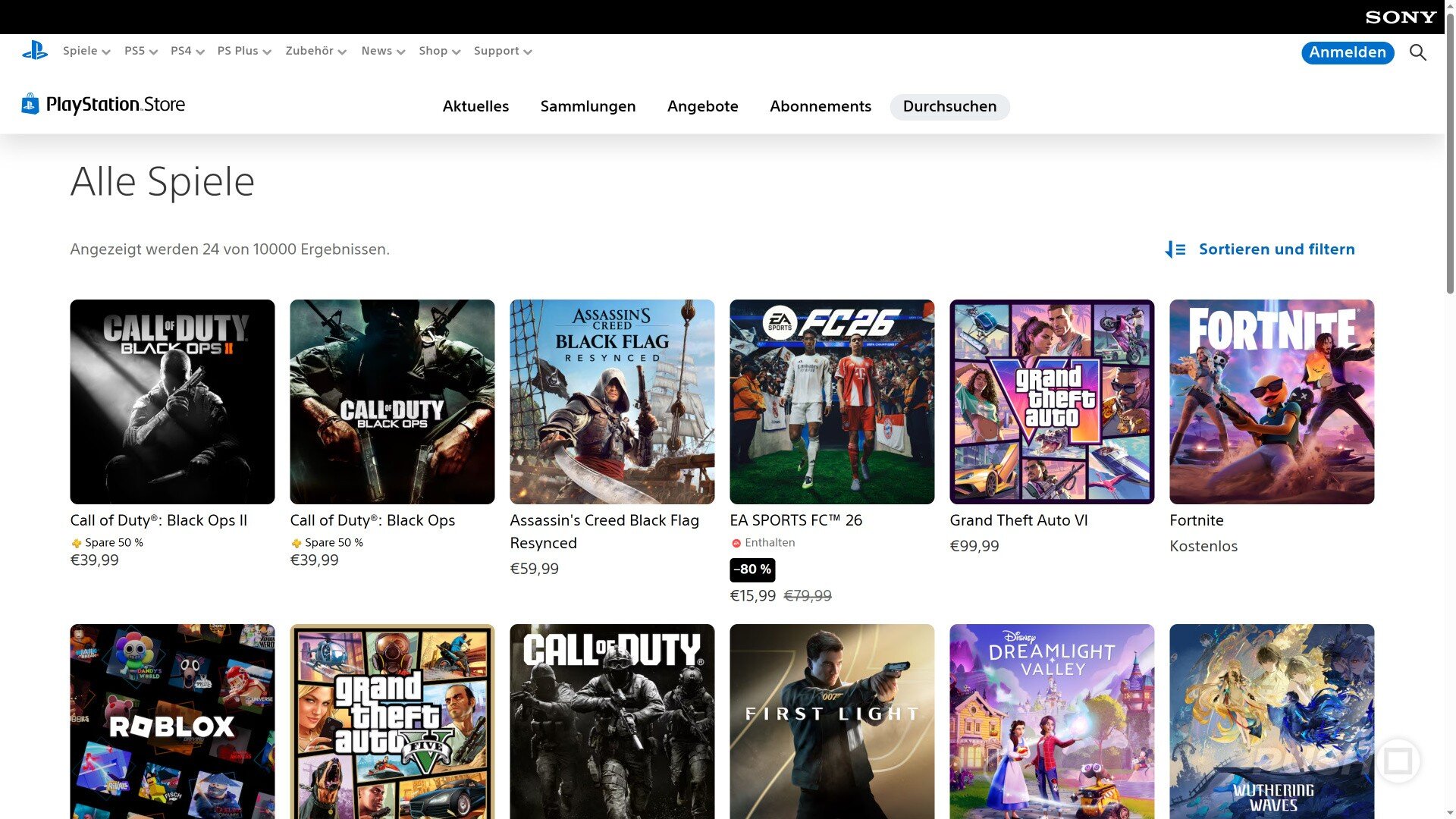This screenshot has height=819, width=1456.
Task: Switch to the Aktuelles tab
Action: pos(475,107)
